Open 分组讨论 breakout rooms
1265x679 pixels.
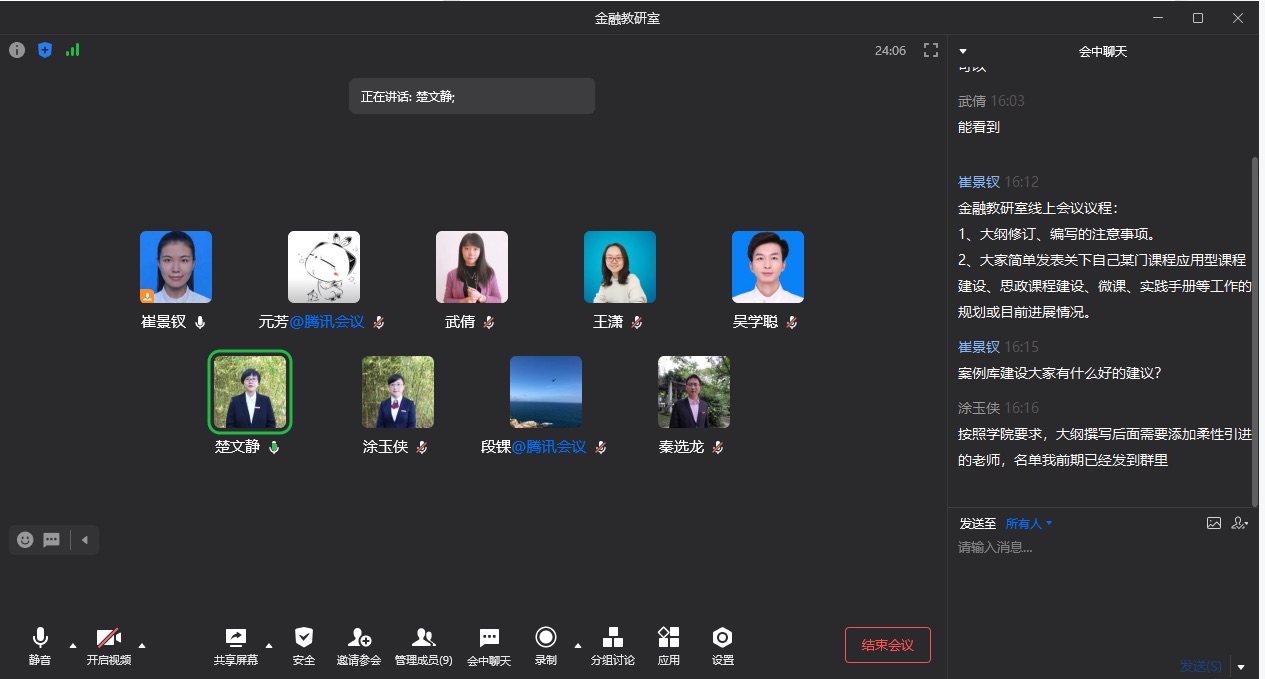[x=613, y=645]
